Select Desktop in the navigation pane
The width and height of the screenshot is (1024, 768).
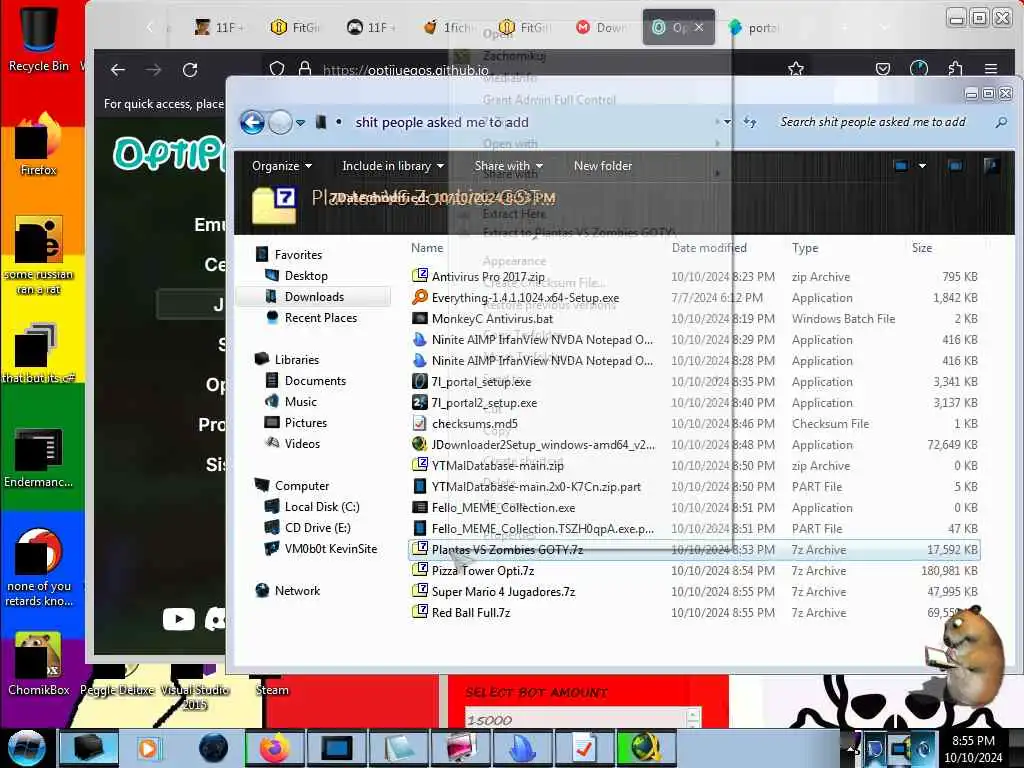306,276
